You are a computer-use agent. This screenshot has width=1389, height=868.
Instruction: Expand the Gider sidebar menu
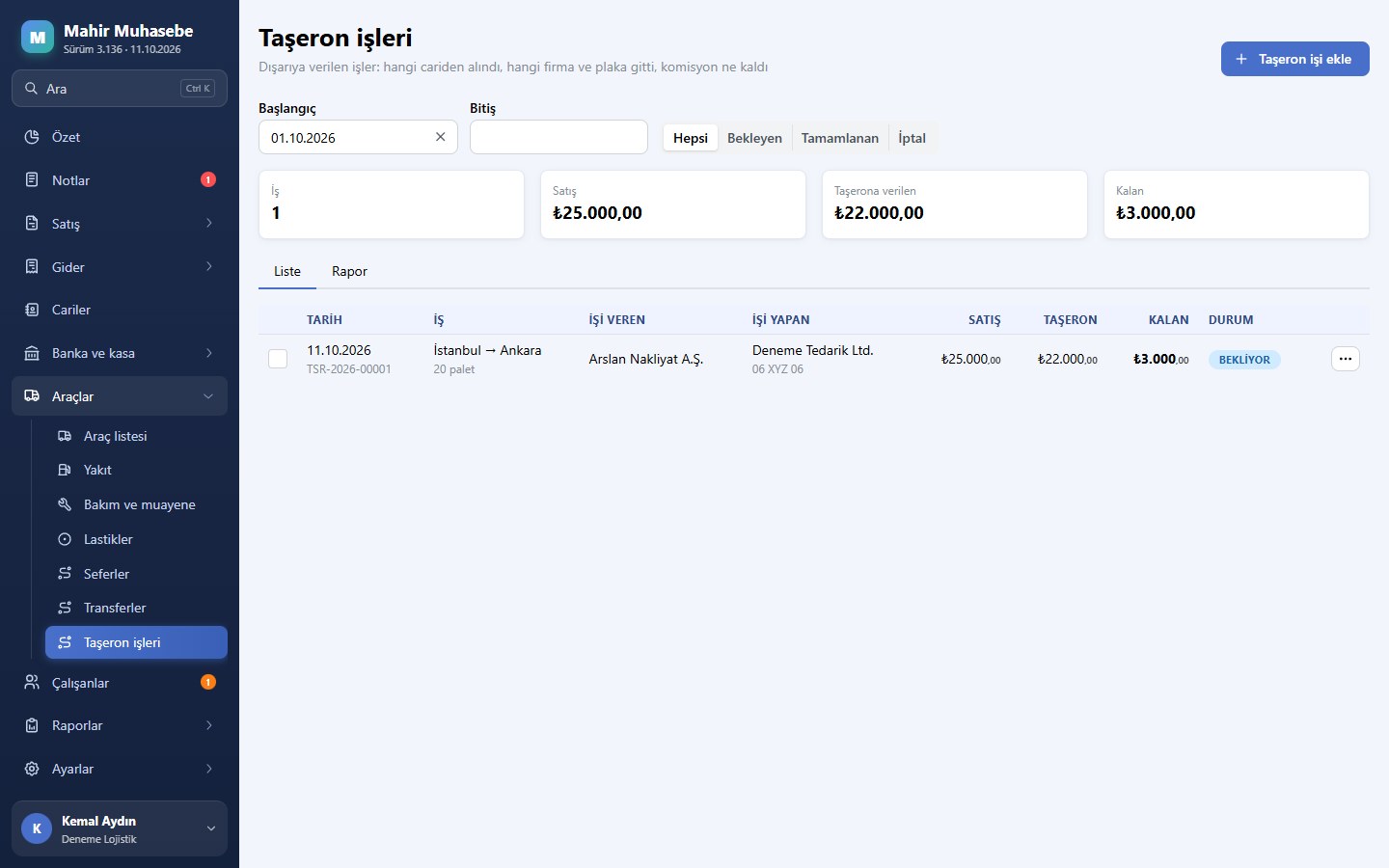tap(120, 267)
